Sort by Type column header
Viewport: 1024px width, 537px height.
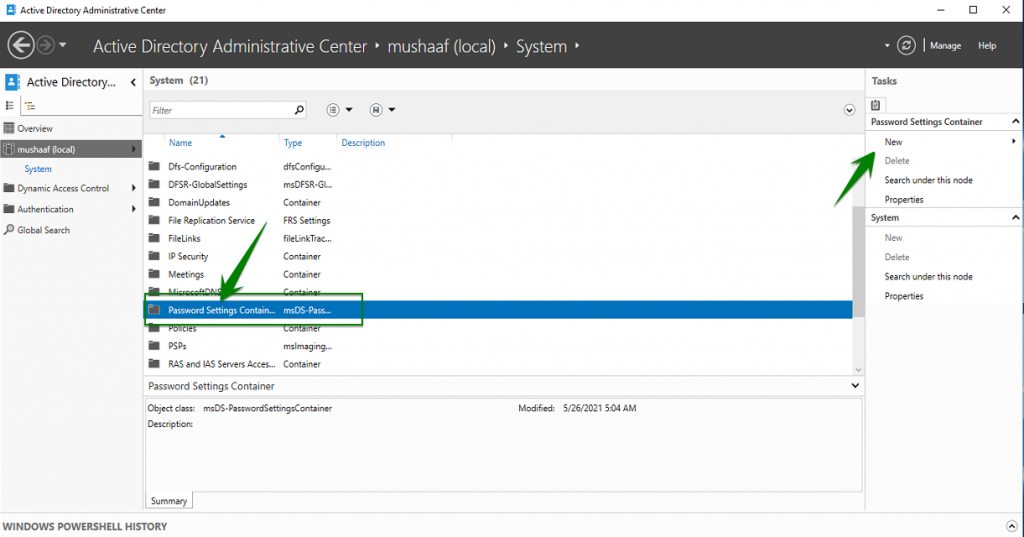tap(293, 142)
